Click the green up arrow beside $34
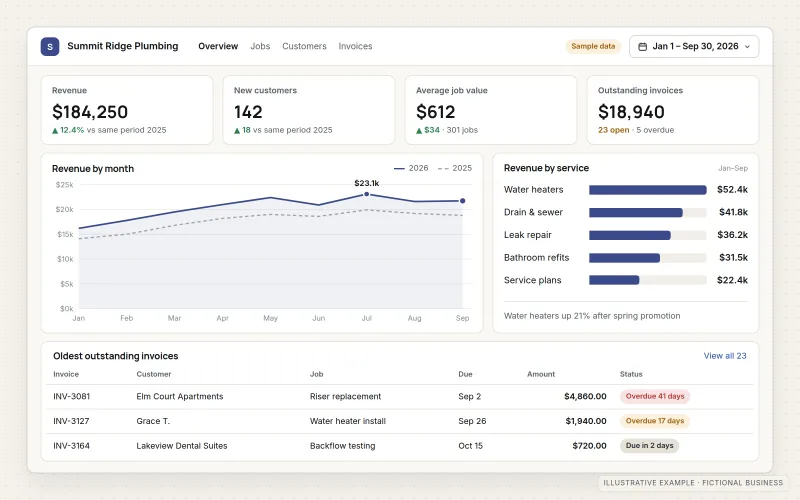The width and height of the screenshot is (800, 500). pyautogui.click(x=419, y=131)
